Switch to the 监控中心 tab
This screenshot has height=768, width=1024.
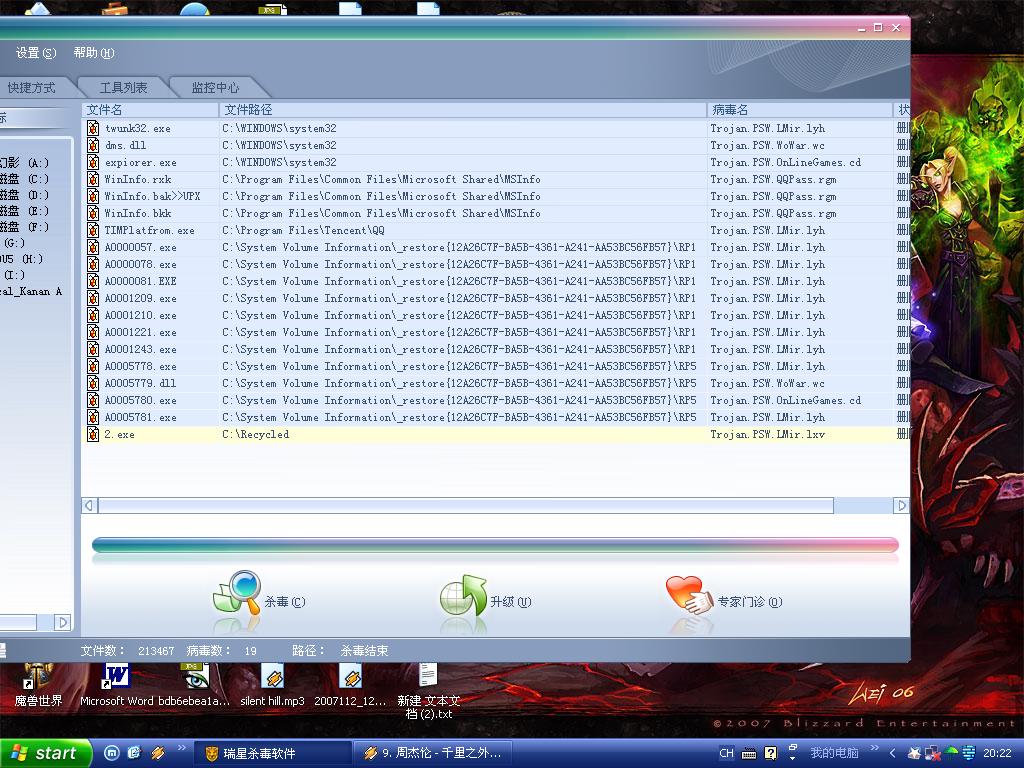pyautogui.click(x=215, y=88)
